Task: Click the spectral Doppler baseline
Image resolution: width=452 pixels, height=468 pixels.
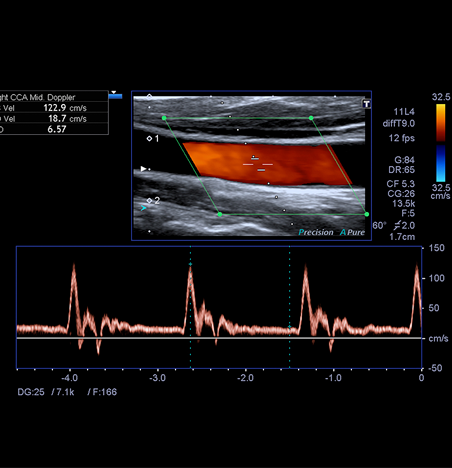Action: [219, 338]
